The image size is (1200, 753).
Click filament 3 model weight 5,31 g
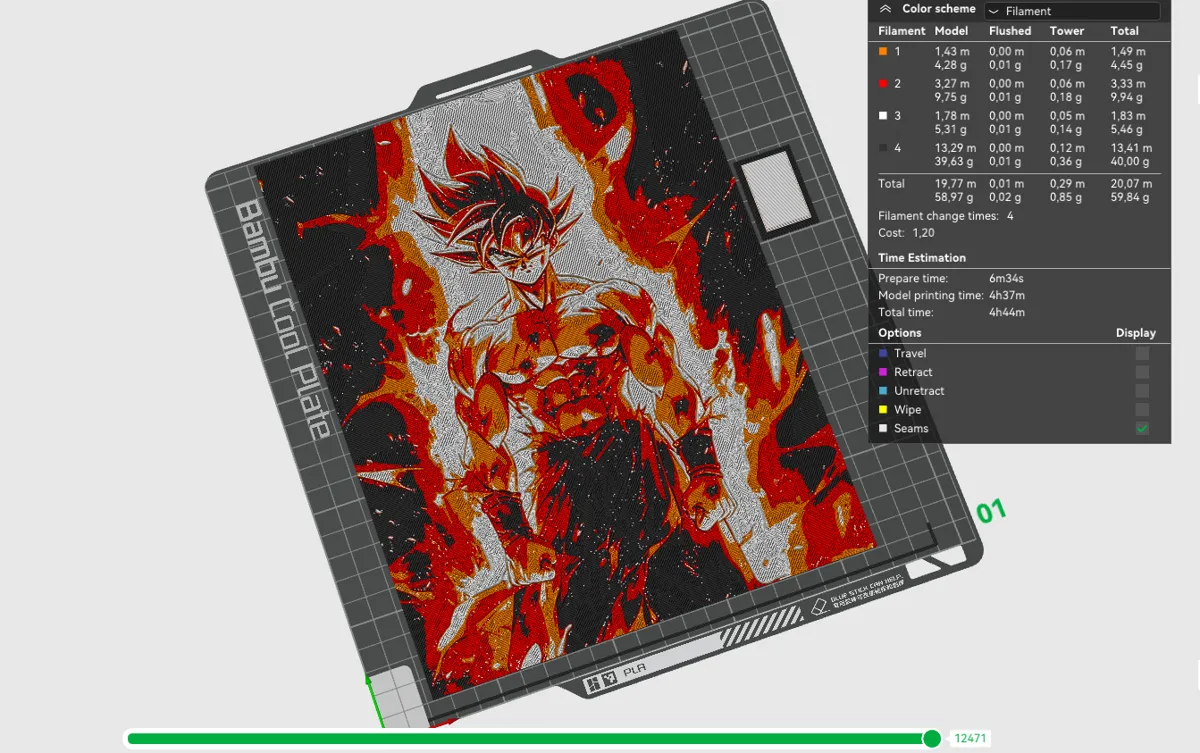coord(950,130)
